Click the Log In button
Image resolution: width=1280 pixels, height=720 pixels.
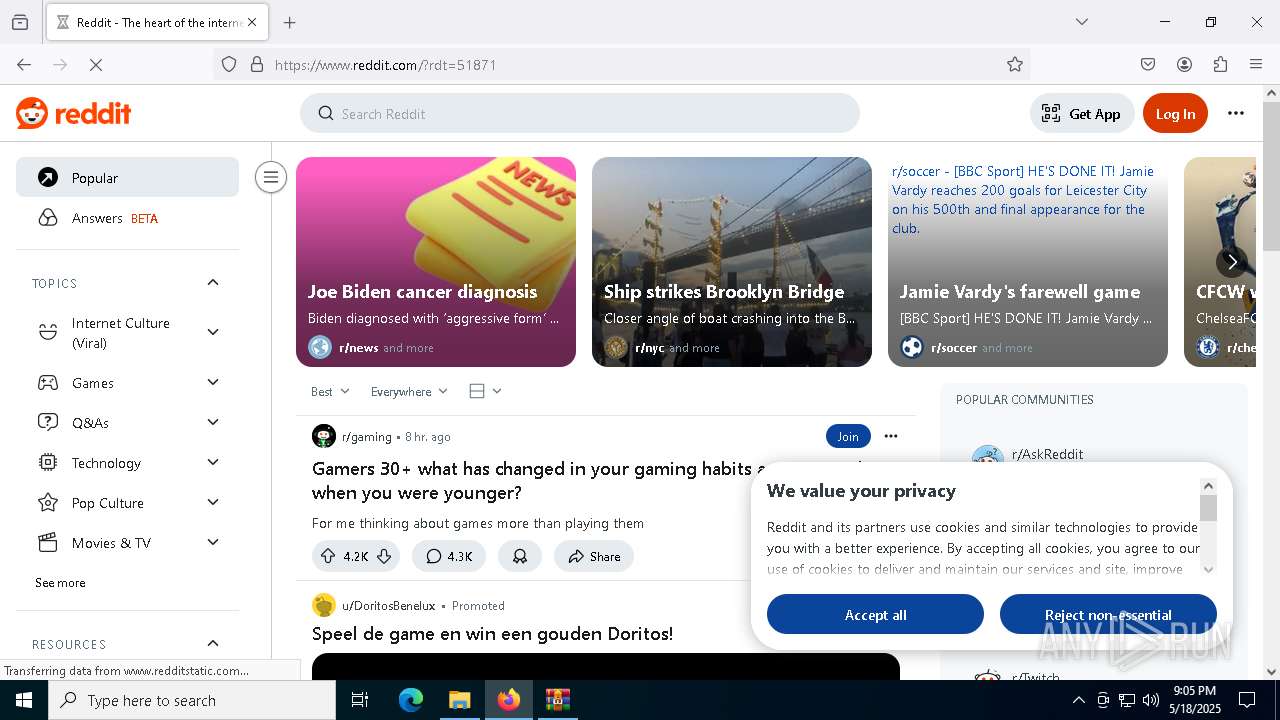1175,114
